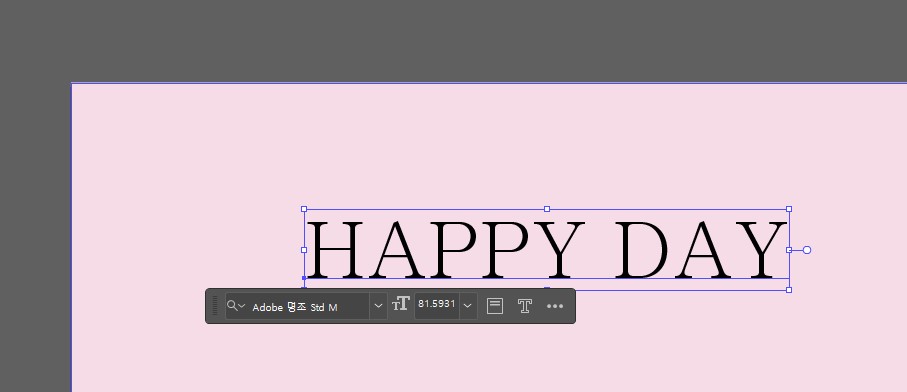Click the middle-right bounding box handle
This screenshot has width=907, height=392.
click(789, 250)
